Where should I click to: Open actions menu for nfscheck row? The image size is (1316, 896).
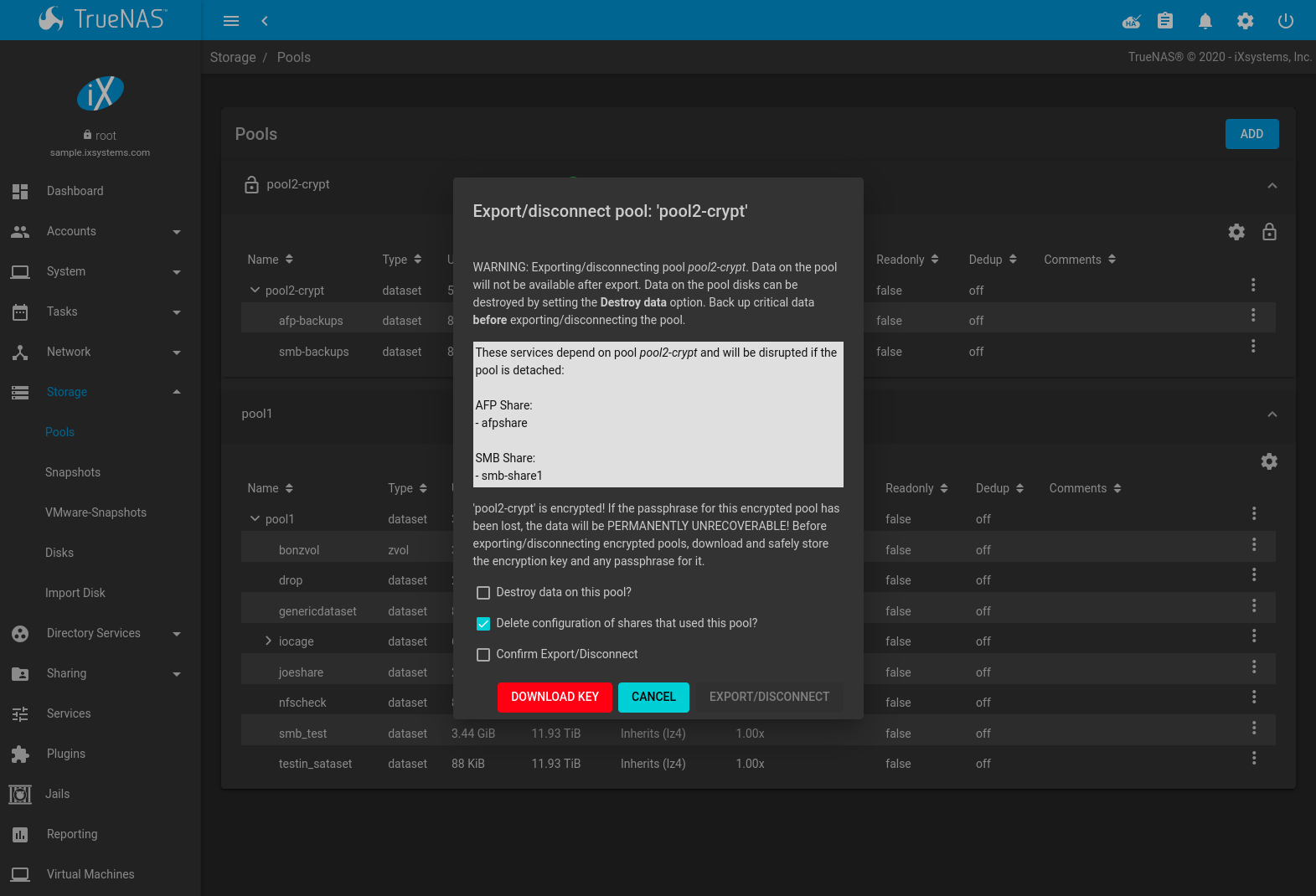coord(1254,697)
